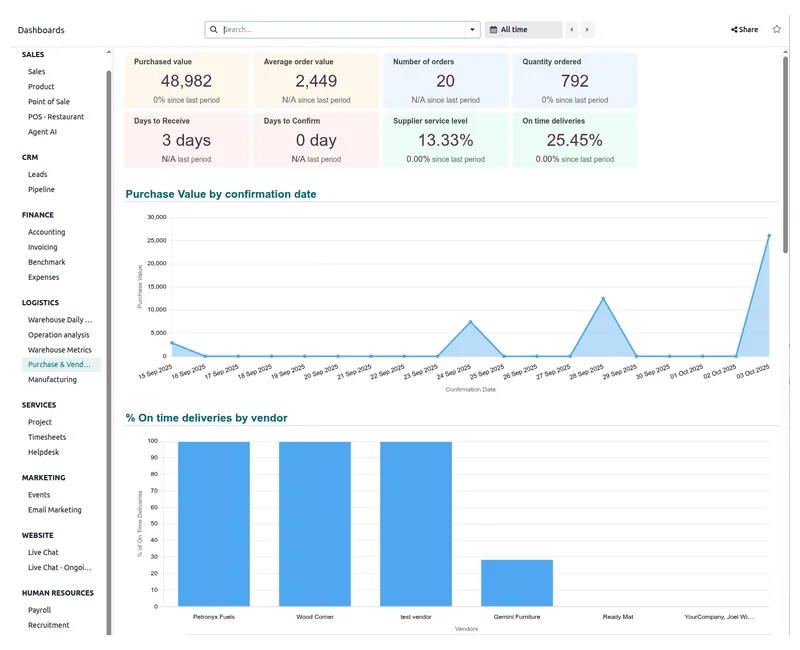Mark dashboard as favorite with star icon

pos(777,29)
